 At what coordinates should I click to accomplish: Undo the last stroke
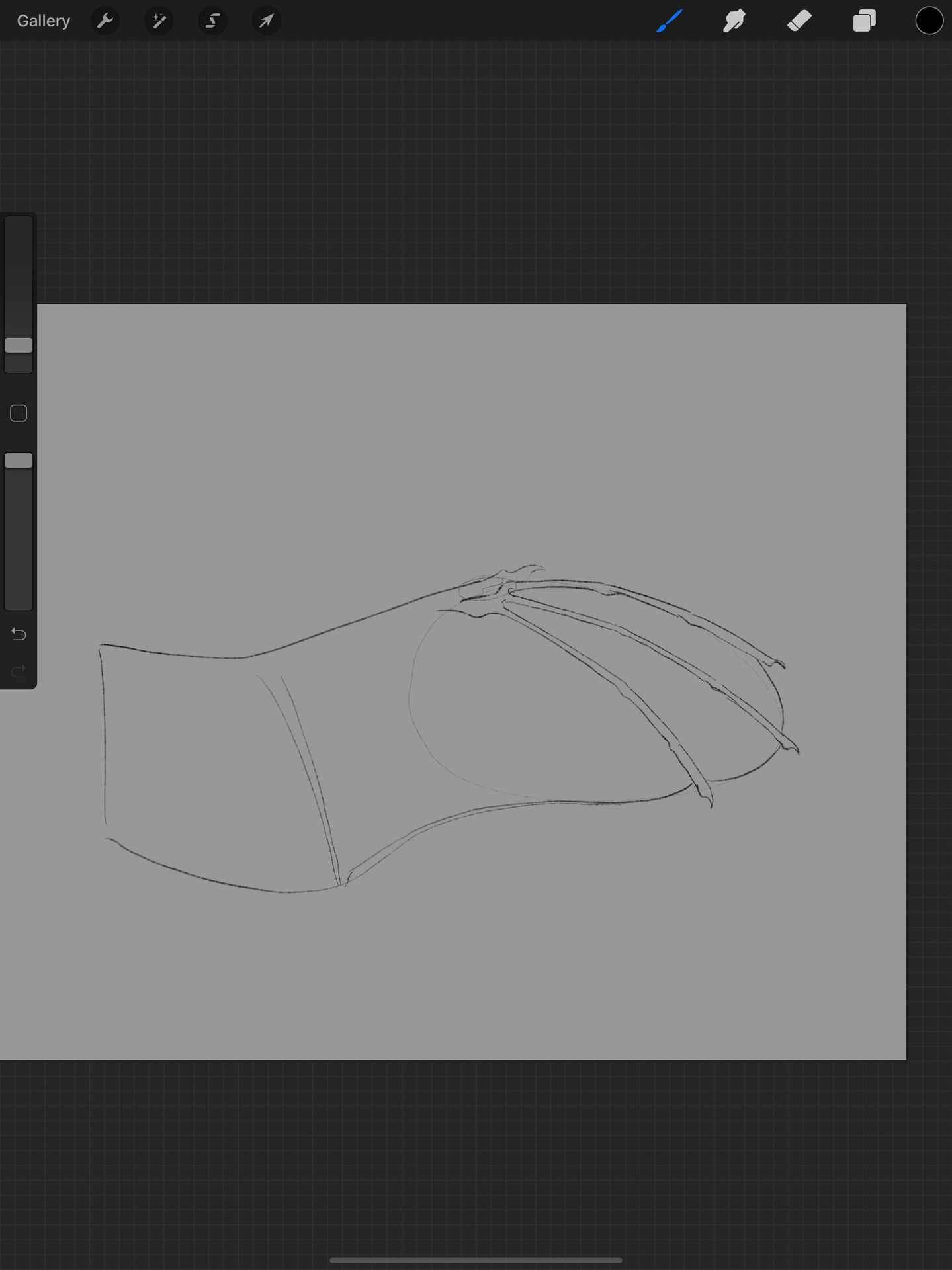point(19,634)
